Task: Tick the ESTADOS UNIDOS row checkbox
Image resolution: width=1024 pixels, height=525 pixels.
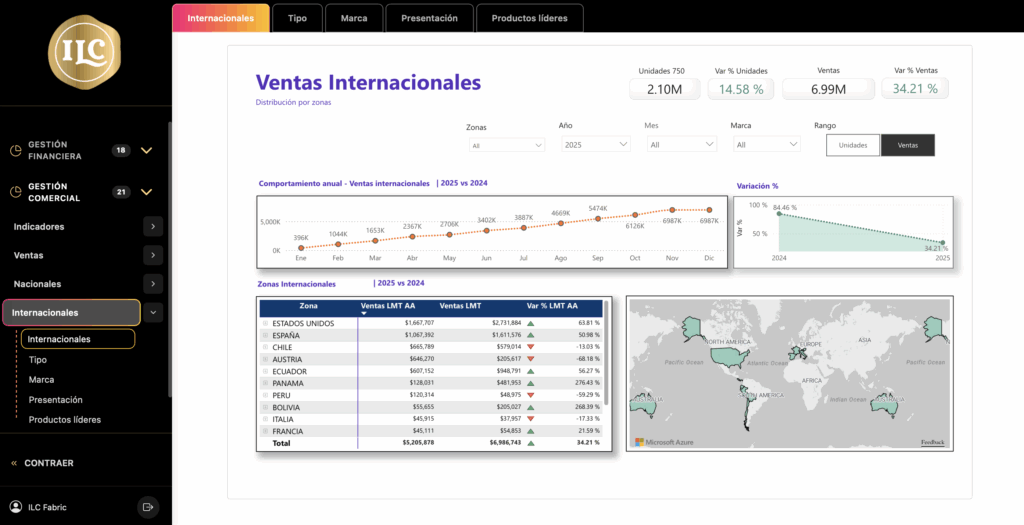Action: tap(265, 323)
